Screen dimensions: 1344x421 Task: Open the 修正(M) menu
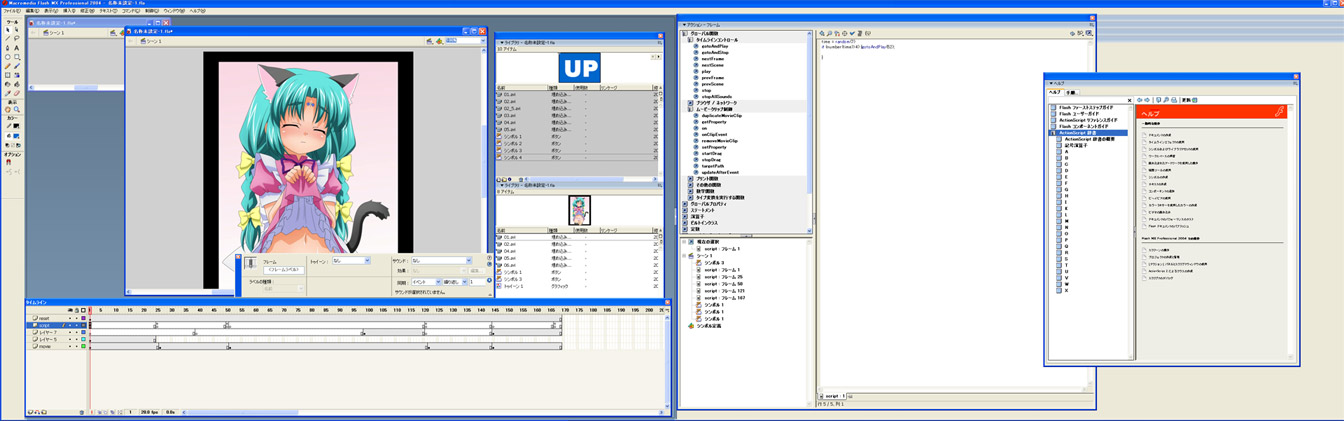88,11
